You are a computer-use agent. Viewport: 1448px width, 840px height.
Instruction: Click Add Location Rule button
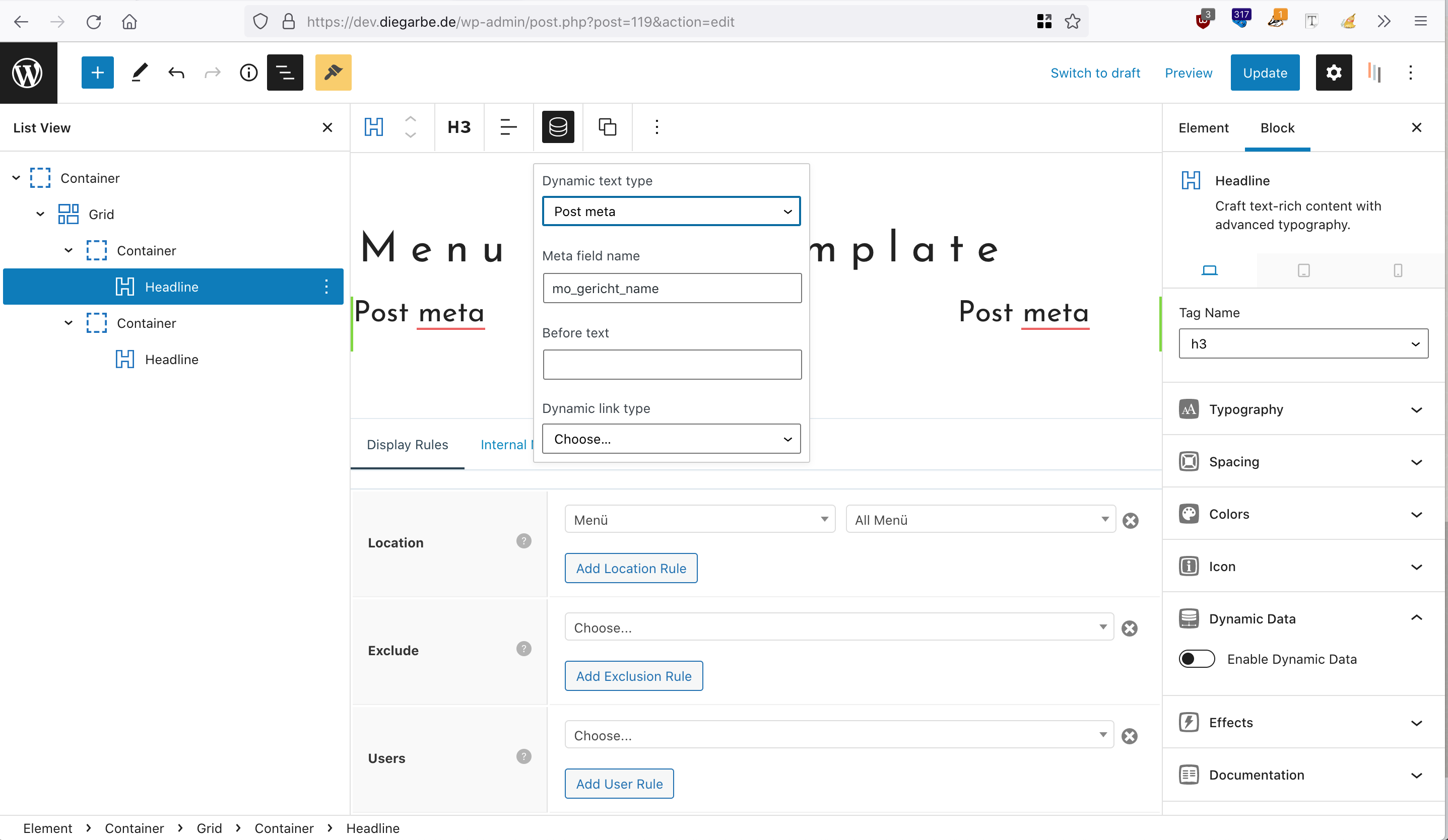click(x=631, y=568)
